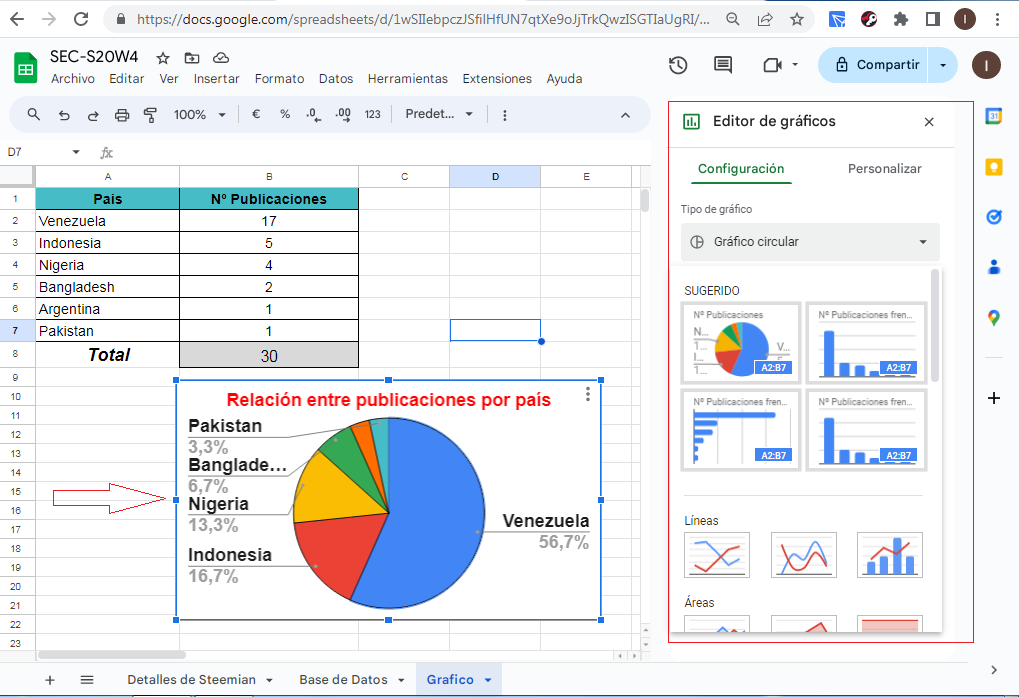This screenshot has width=1019, height=697.
Task: Close the Editor de gráficos panel
Action: tap(929, 121)
